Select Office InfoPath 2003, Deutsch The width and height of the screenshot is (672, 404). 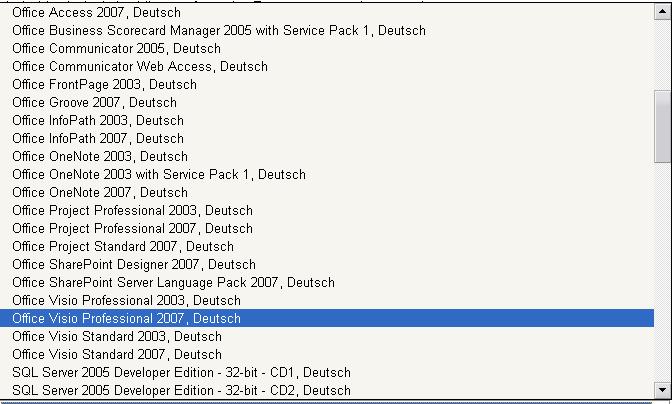click(327, 120)
